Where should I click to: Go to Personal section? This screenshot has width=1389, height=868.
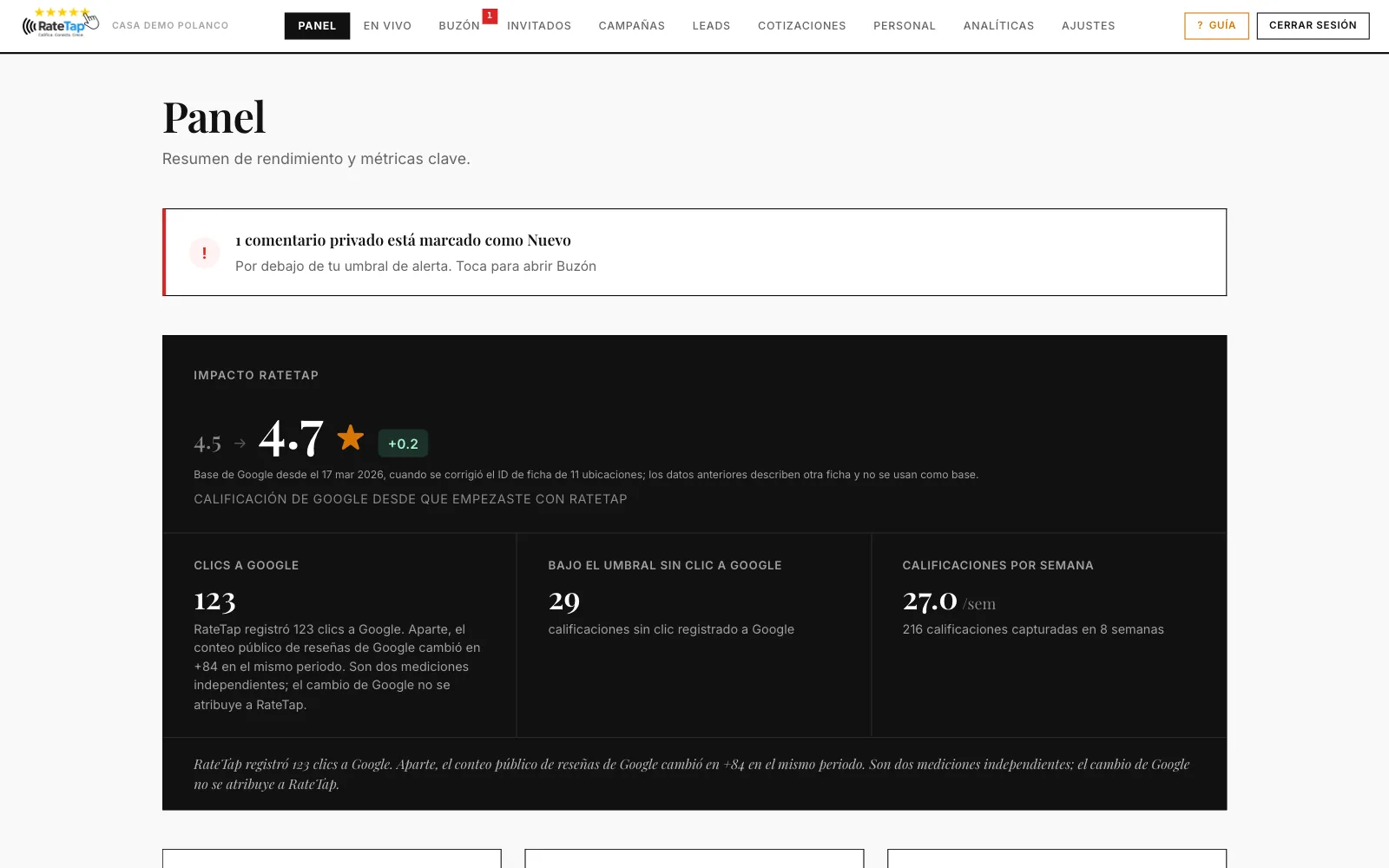point(905,26)
